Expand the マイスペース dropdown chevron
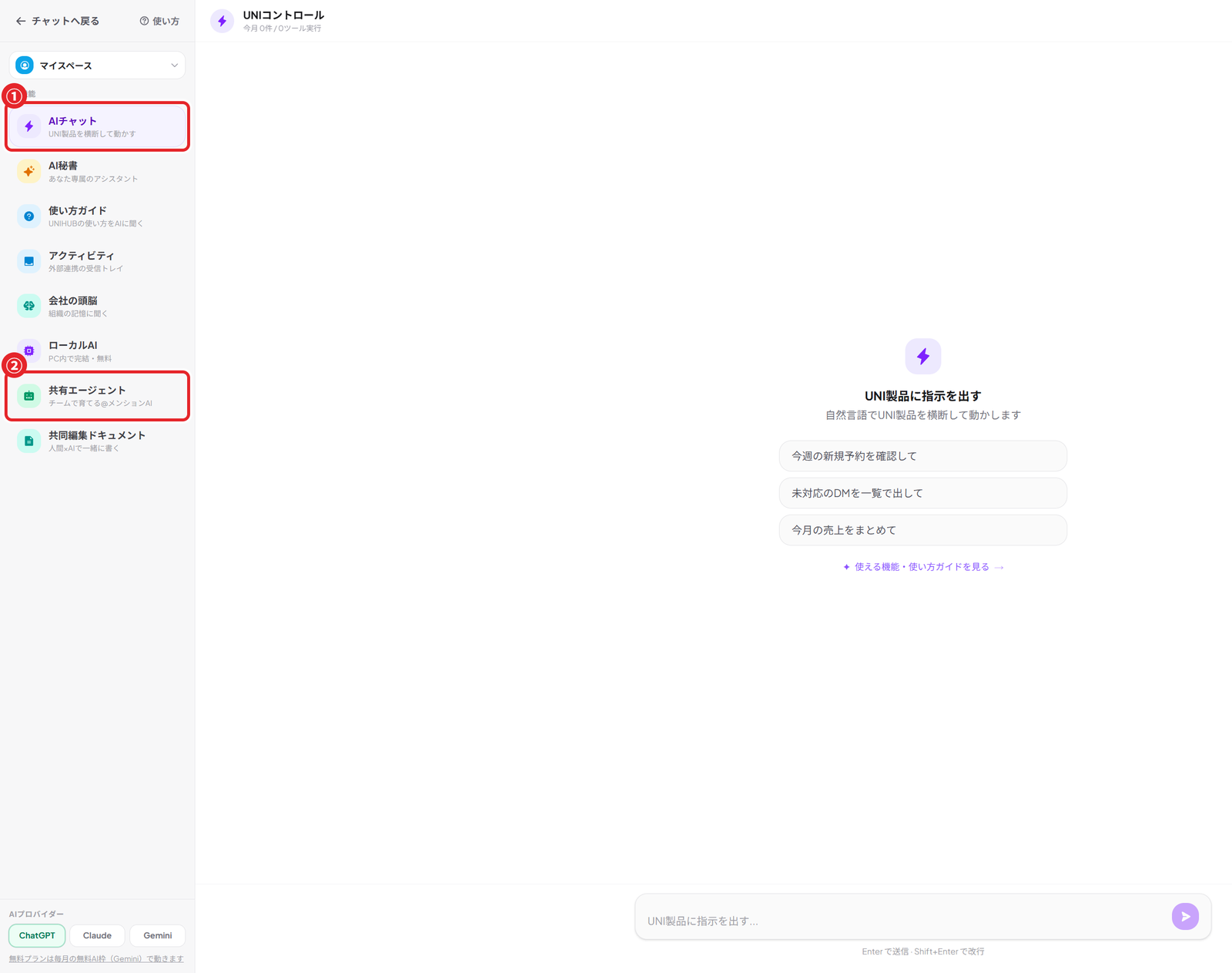Screen dimensions: 1232x973 (x=174, y=65)
